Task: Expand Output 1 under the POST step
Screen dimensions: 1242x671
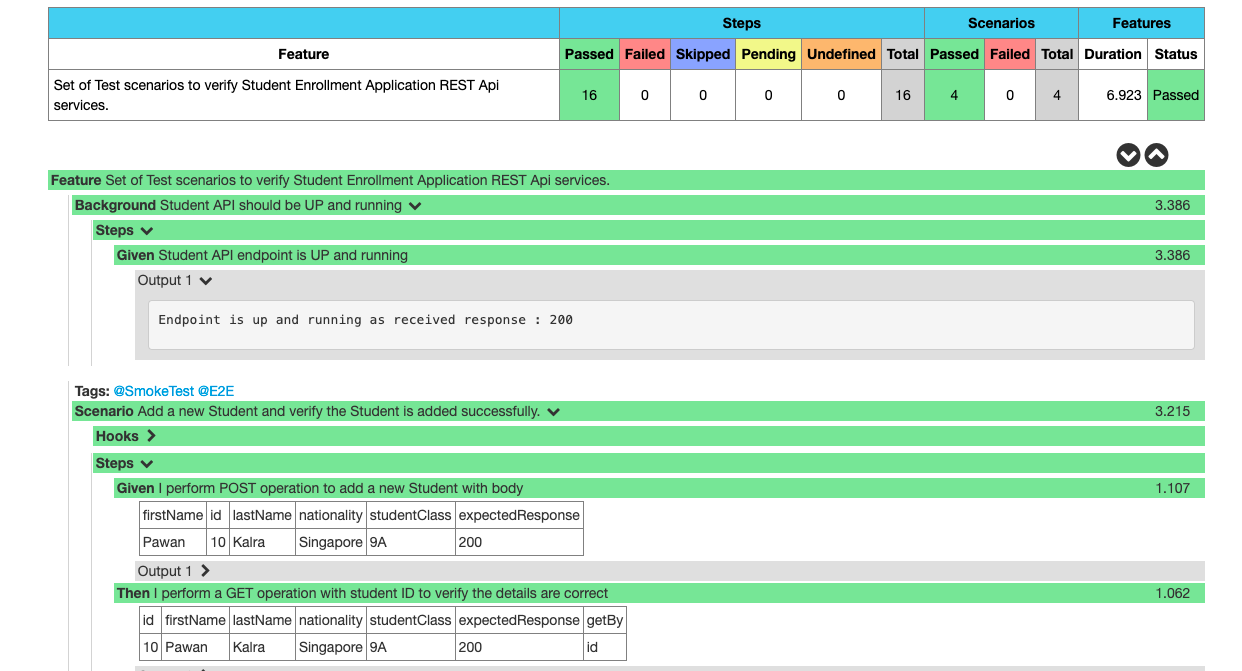Action: coord(203,570)
